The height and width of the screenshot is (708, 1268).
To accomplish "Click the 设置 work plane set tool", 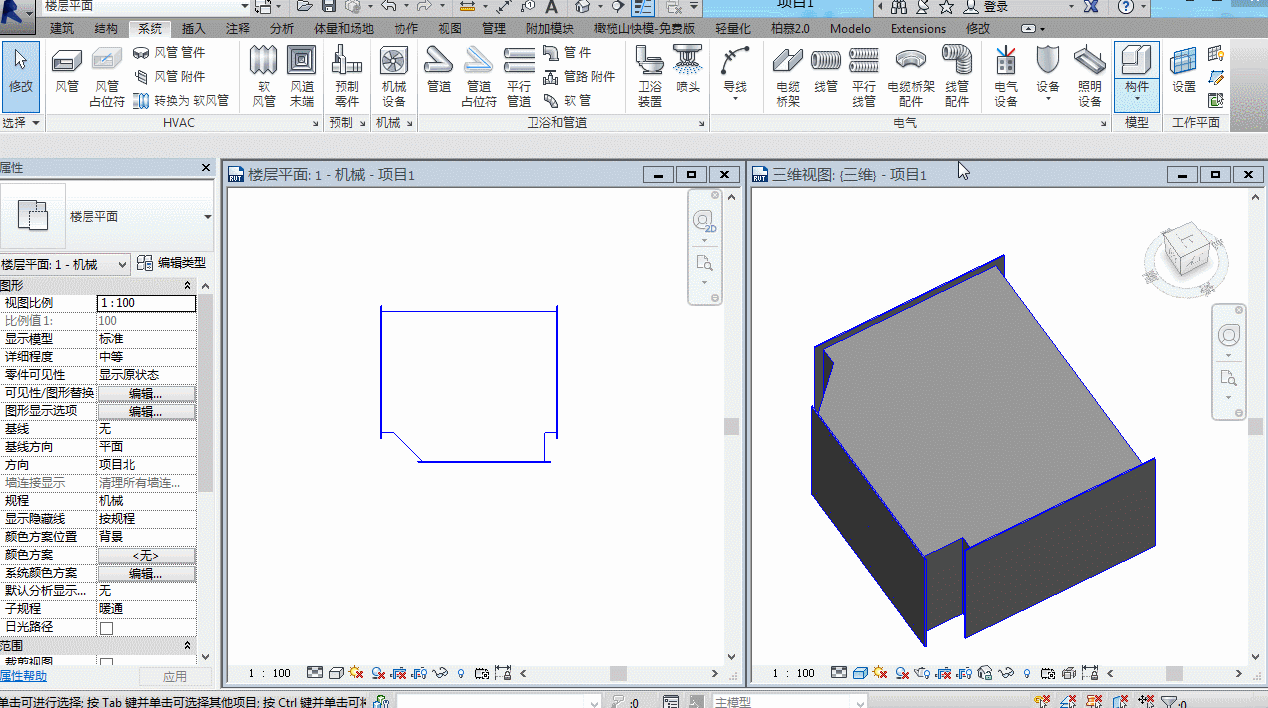I will point(1184,70).
